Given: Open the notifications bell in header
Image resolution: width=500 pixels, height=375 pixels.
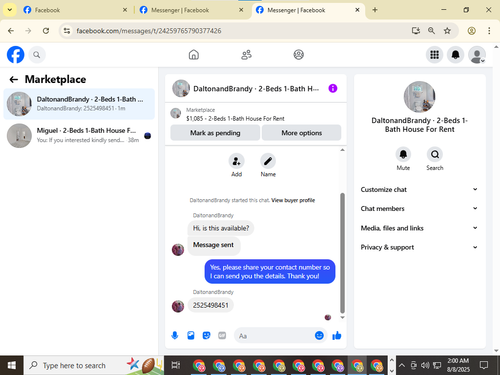Looking at the screenshot, I should (x=455, y=55).
